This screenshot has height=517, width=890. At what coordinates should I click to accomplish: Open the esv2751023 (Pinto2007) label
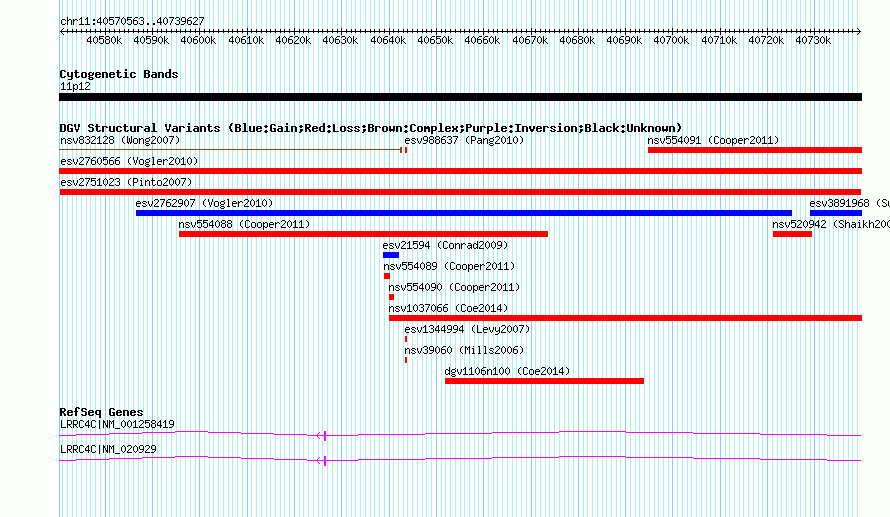pos(126,182)
